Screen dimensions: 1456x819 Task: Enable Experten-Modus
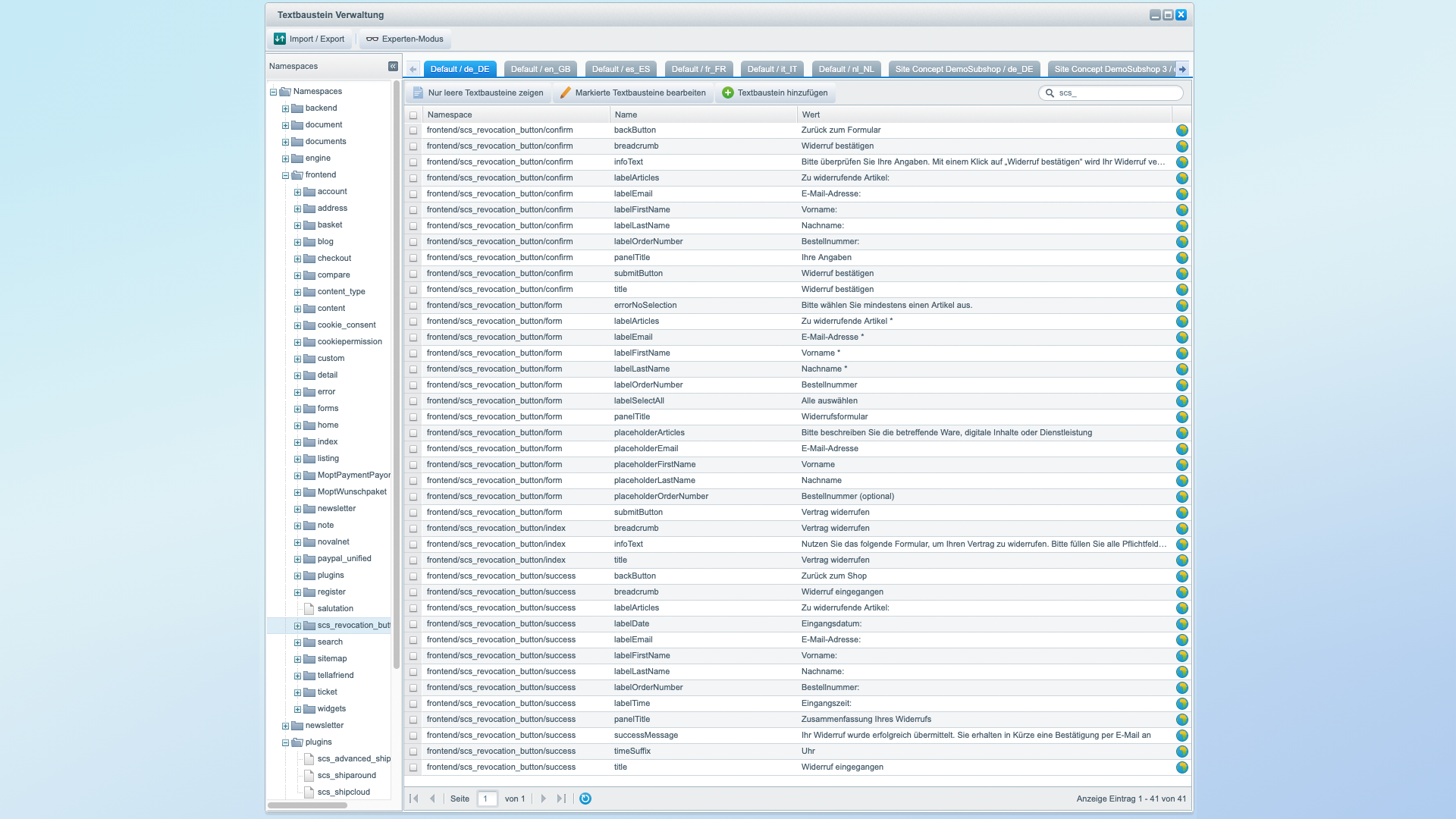405,39
